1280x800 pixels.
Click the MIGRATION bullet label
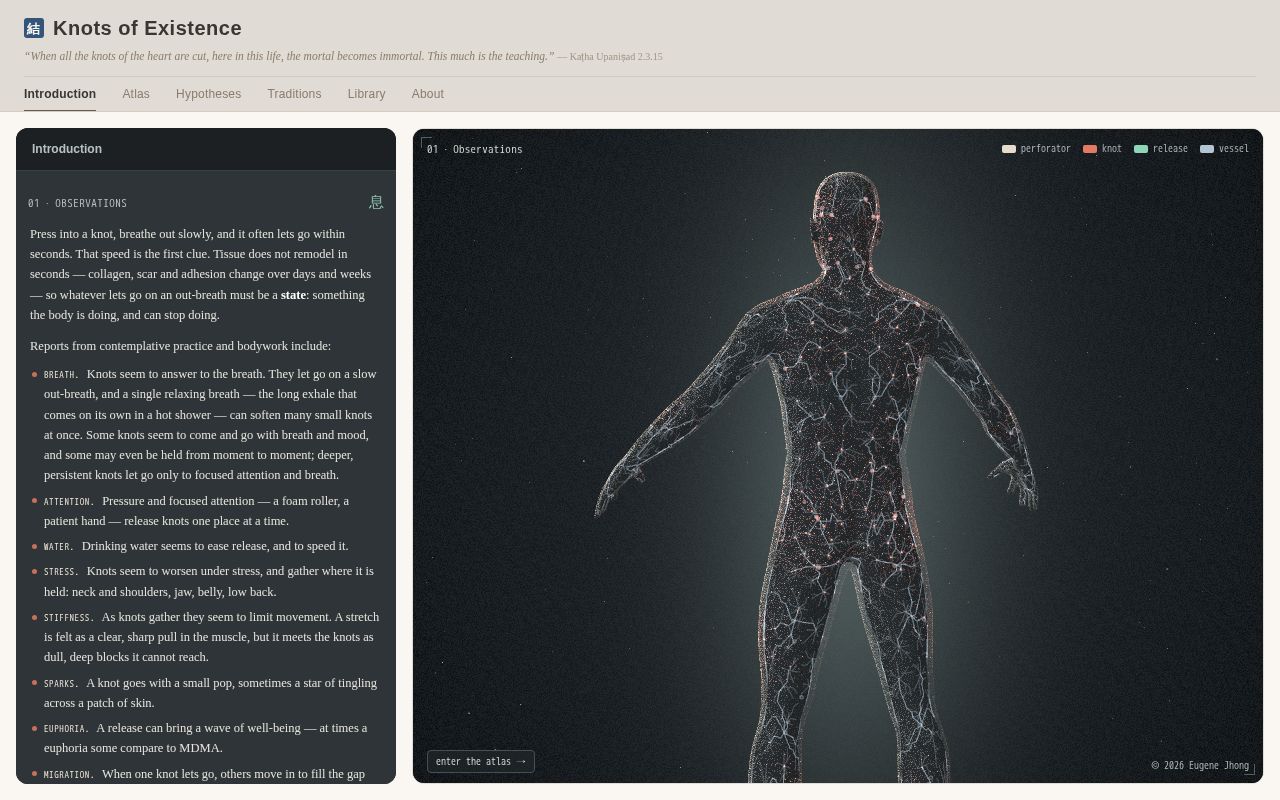point(69,775)
